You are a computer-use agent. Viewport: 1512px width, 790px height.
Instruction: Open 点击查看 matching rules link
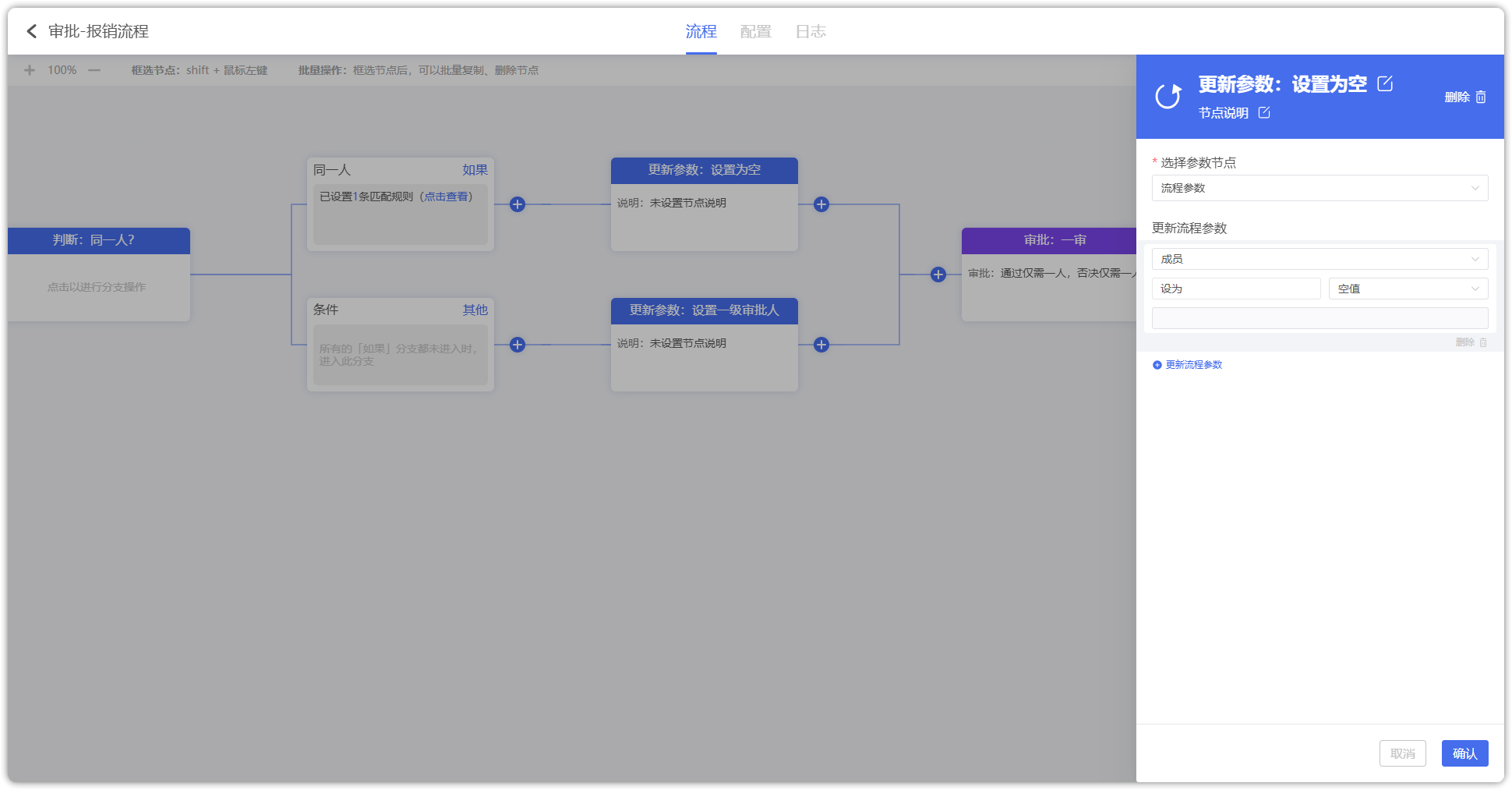[447, 197]
